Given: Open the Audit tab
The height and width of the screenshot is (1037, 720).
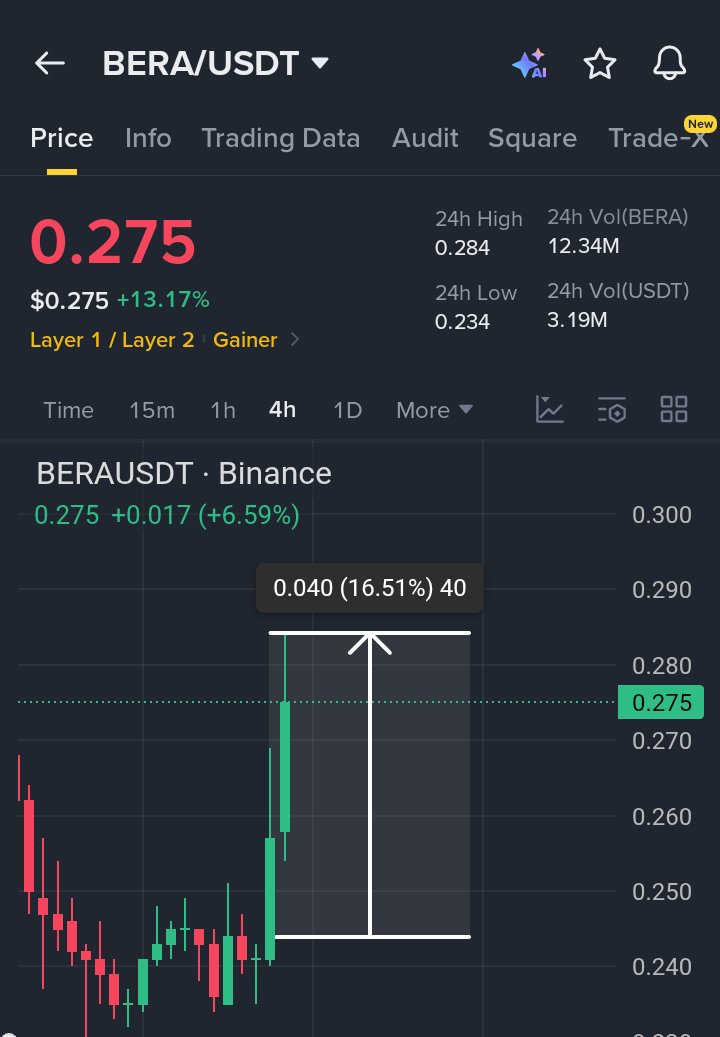Looking at the screenshot, I should pyautogui.click(x=425, y=138).
